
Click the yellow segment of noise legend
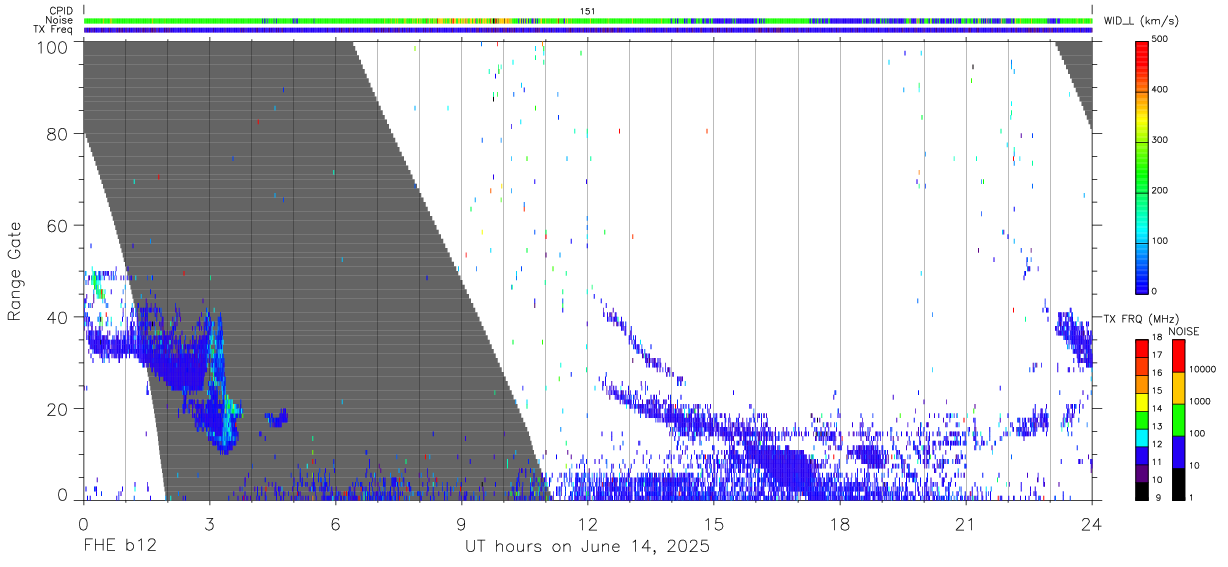(x=1178, y=386)
